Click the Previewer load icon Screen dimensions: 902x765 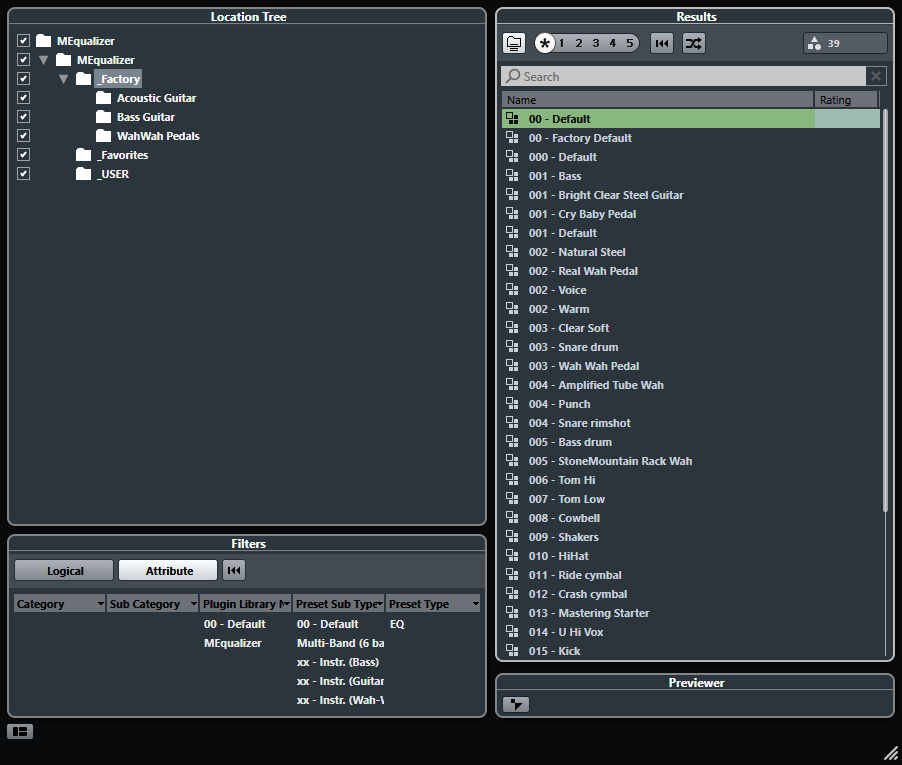516,704
